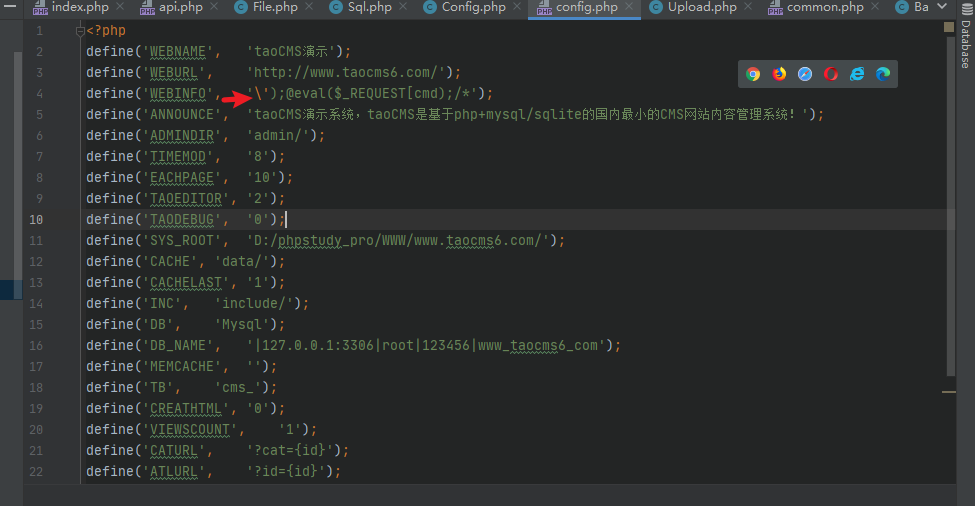
Task: Click the inspection status indicator square
Action: point(948,27)
